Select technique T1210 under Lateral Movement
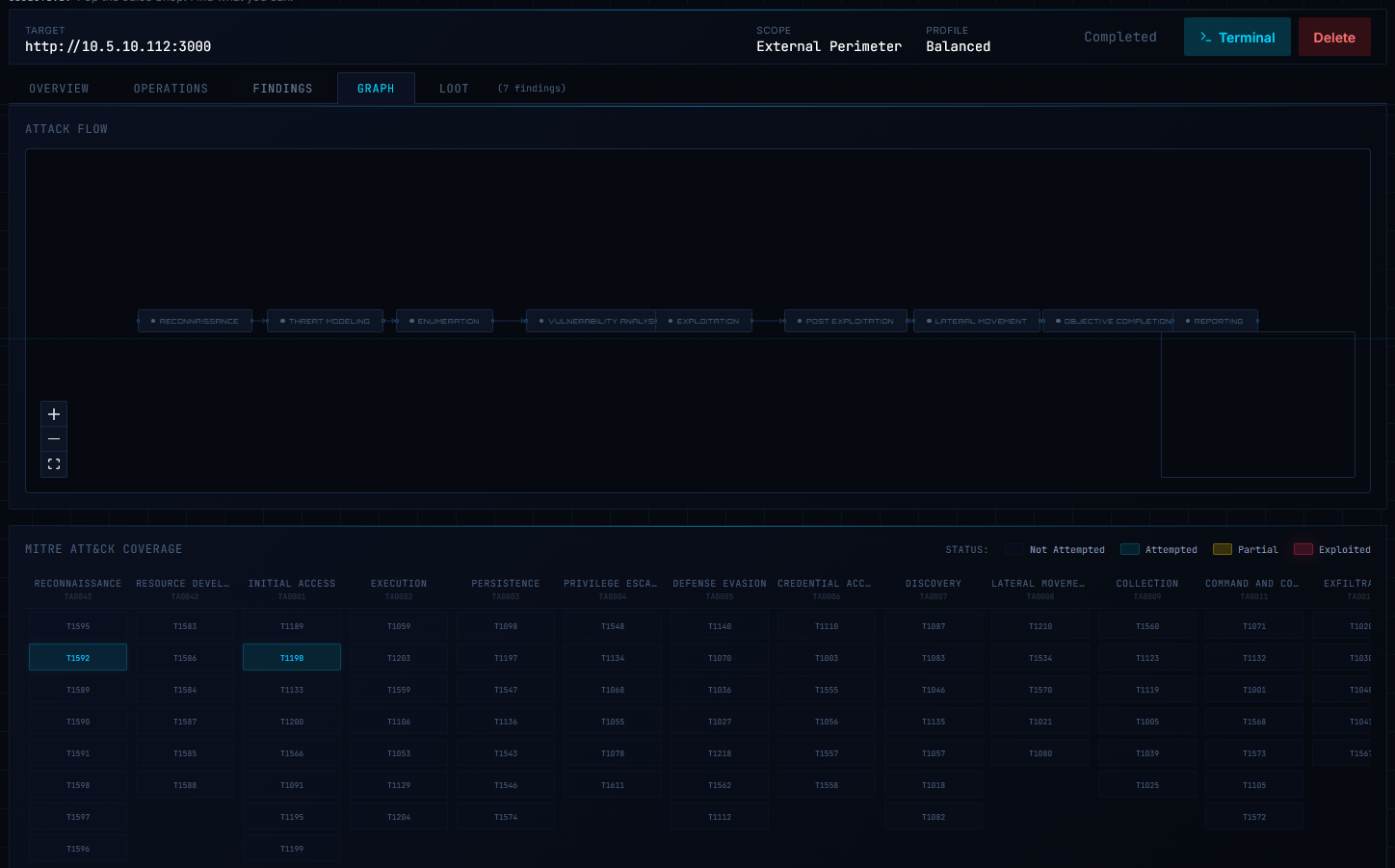1395x868 pixels. [x=1040, y=625]
